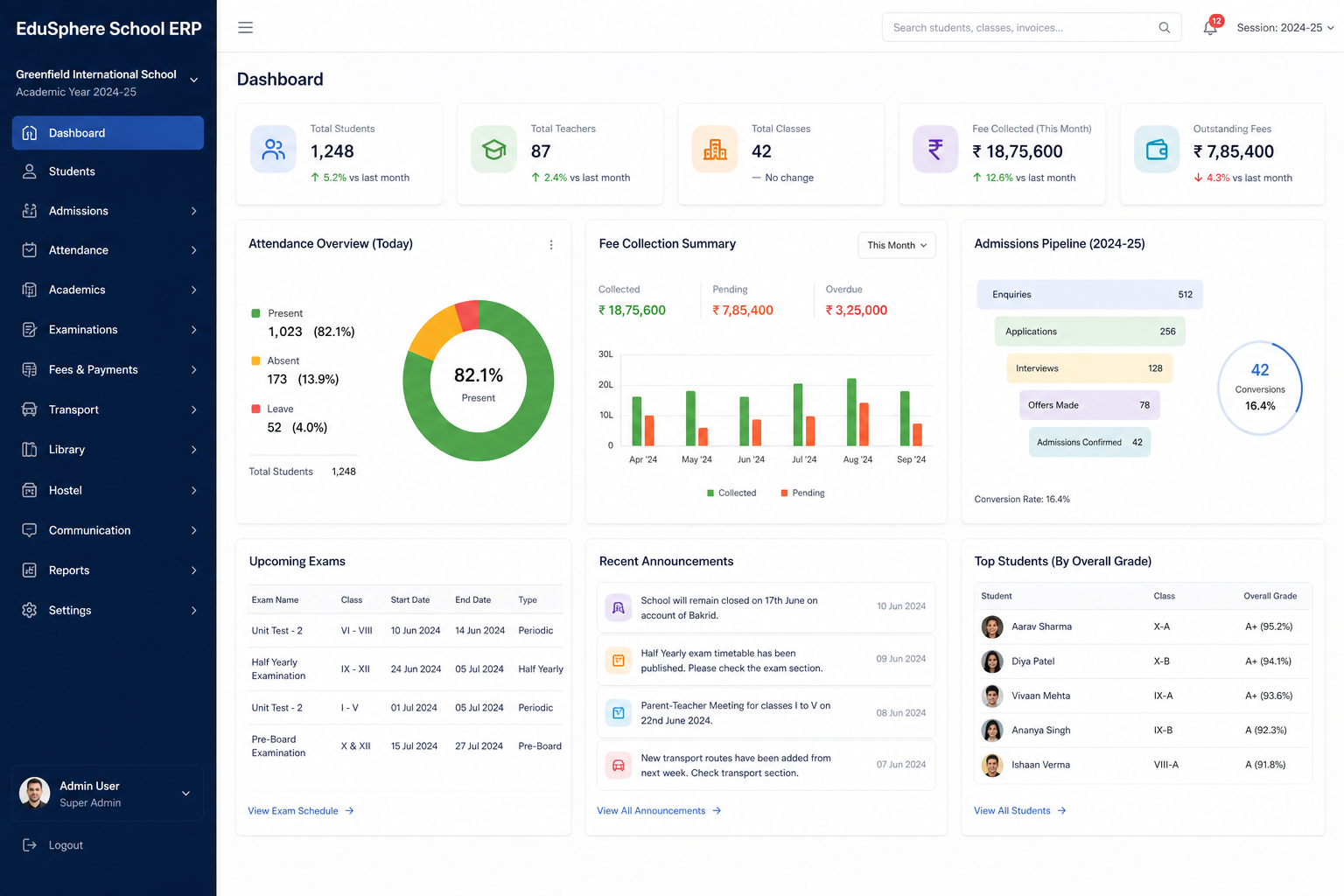Expand the Admissions submenu chevron
This screenshot has height=896, width=1344.
click(194, 211)
